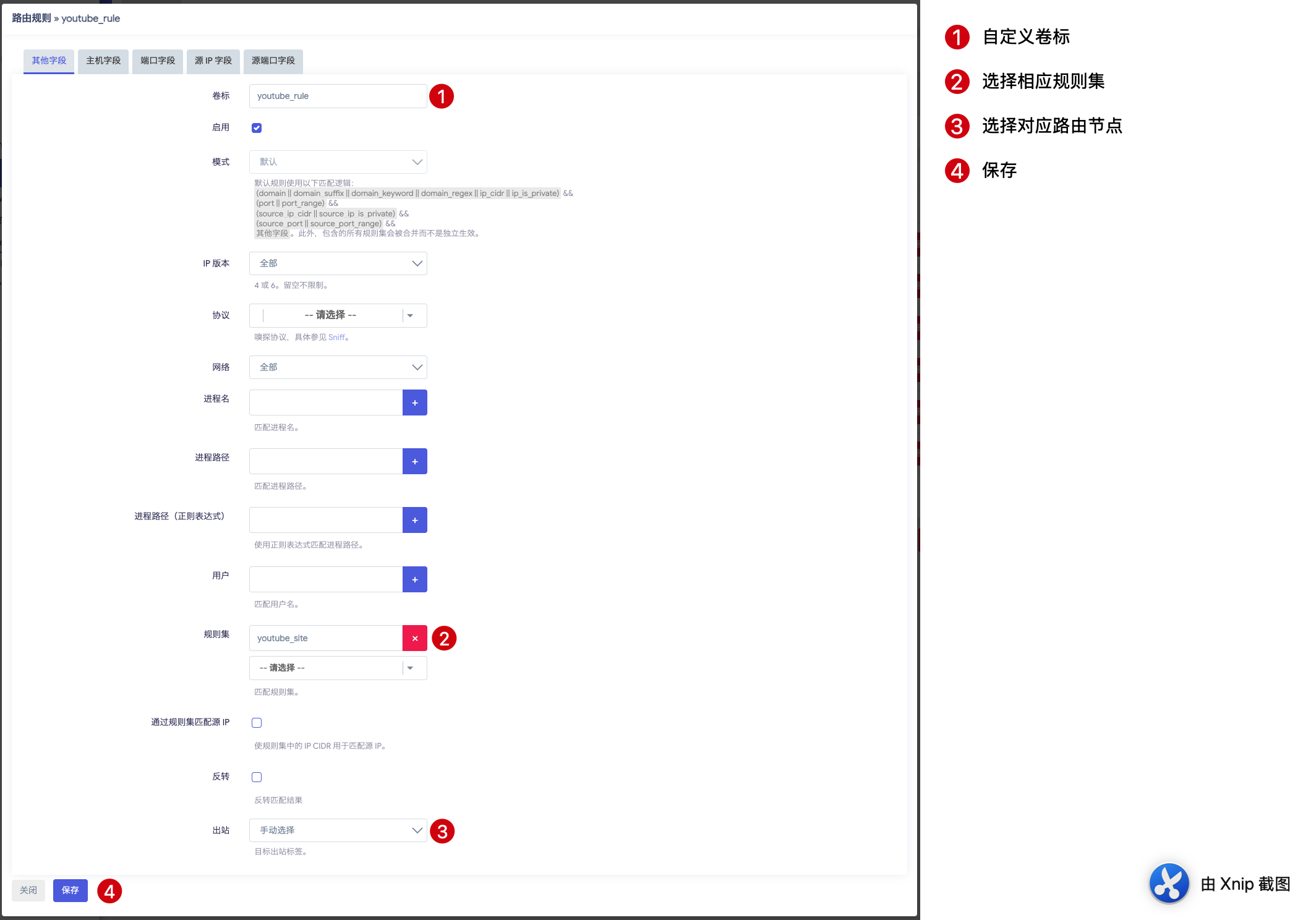The image size is (1316, 920).
Task: Switch to the 主机字段 tab
Action: click(x=103, y=61)
